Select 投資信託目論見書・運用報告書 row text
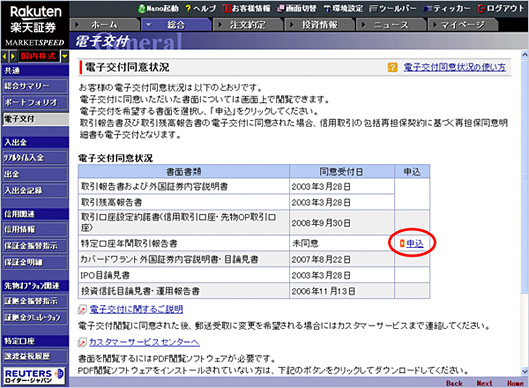This screenshot has width=529, height=388. [x=140, y=291]
